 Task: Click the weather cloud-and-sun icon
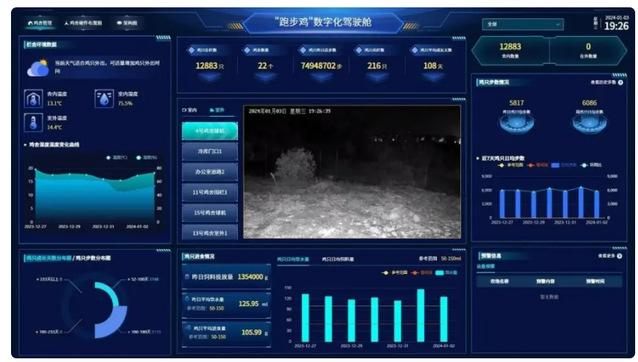(38, 68)
